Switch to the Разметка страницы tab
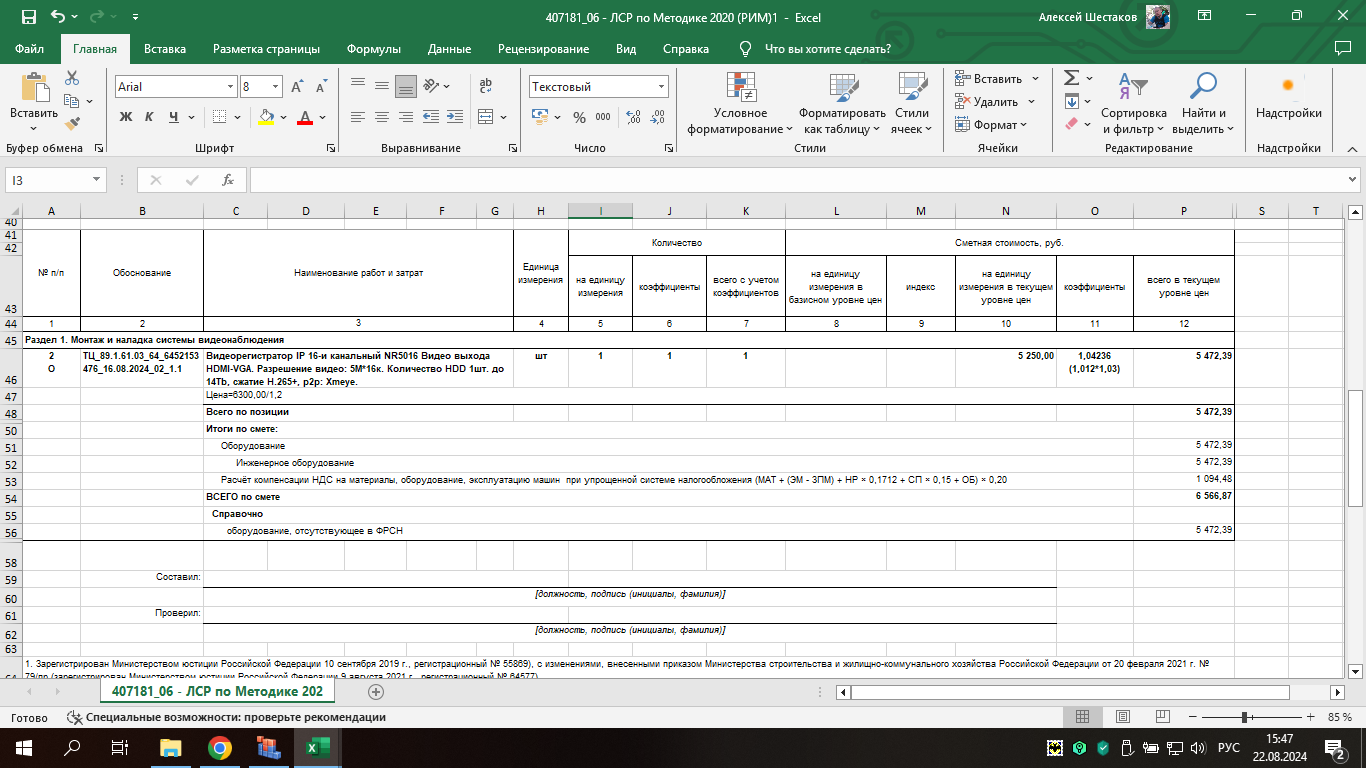 (266, 49)
